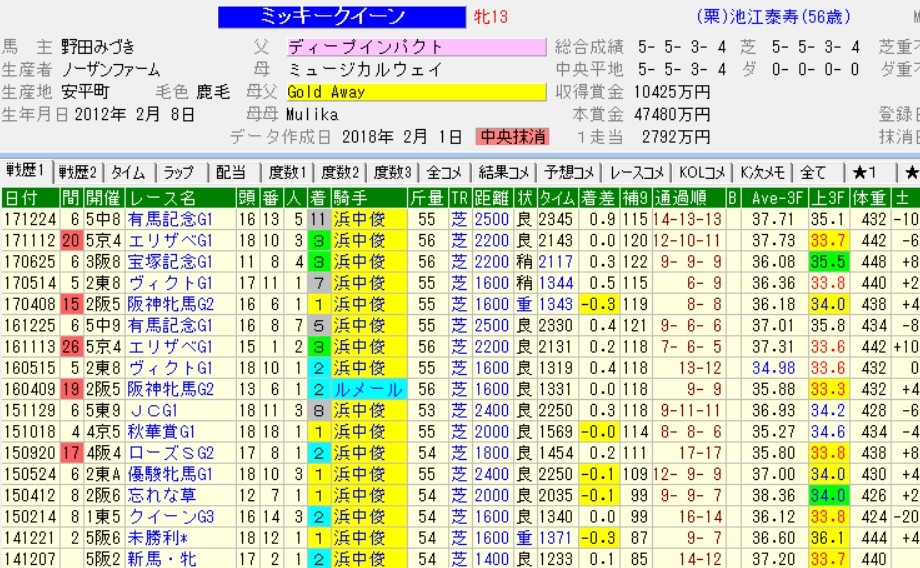Select the ラップ tab
Screen dimensions: 920x568
[180, 172]
